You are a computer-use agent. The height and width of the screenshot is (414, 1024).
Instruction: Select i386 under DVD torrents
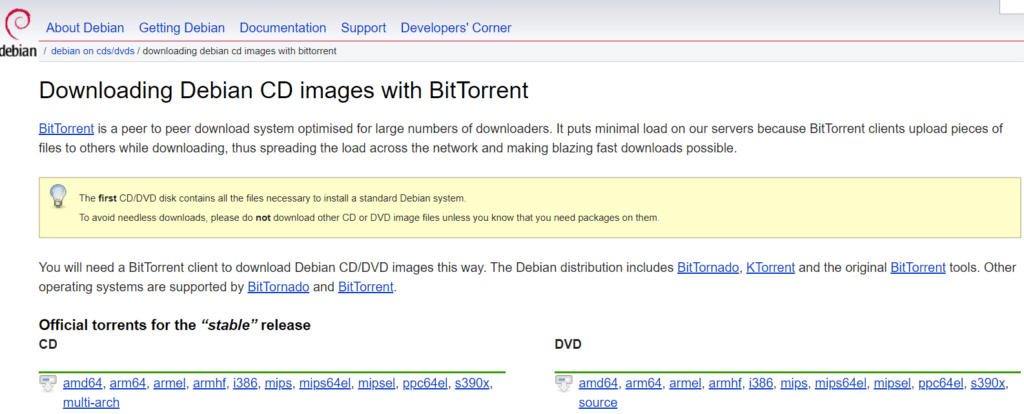coord(761,384)
